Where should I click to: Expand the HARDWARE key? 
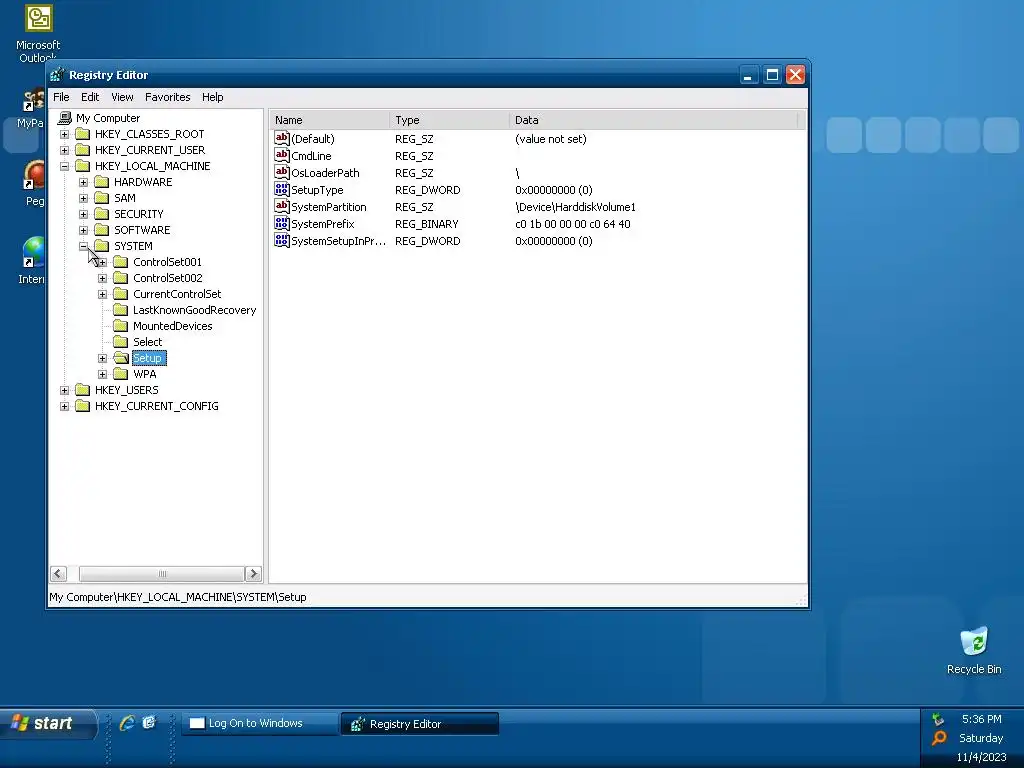[x=84, y=182]
